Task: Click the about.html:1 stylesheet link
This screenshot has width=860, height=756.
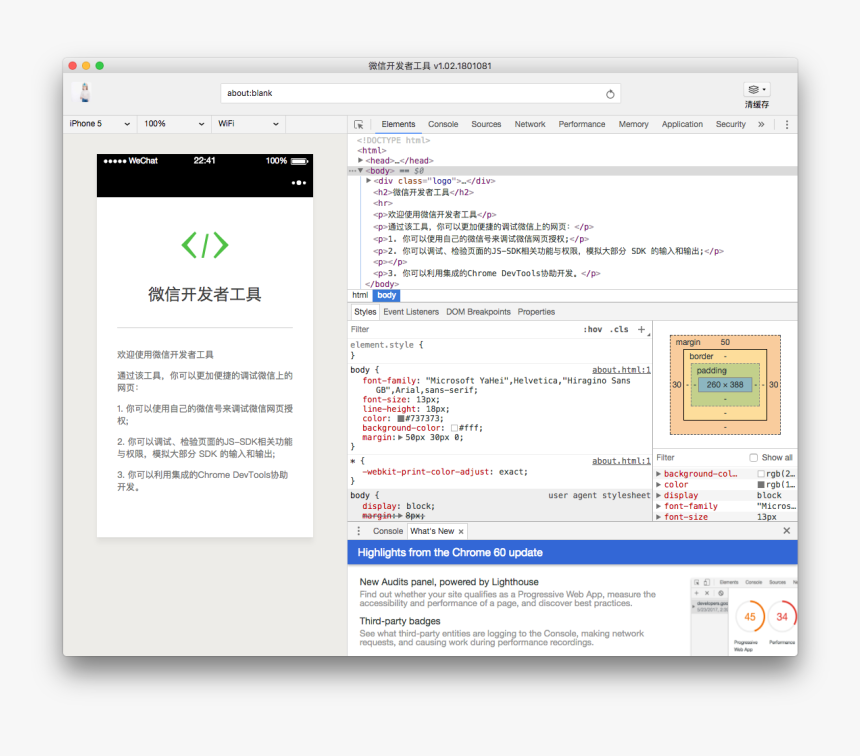Action: pos(622,369)
